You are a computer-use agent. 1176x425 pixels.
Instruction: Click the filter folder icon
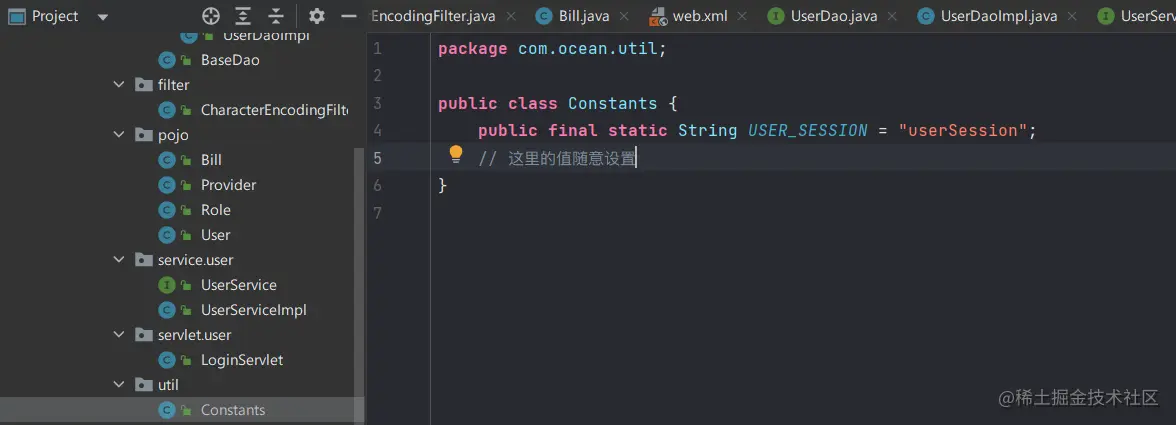[x=143, y=85]
